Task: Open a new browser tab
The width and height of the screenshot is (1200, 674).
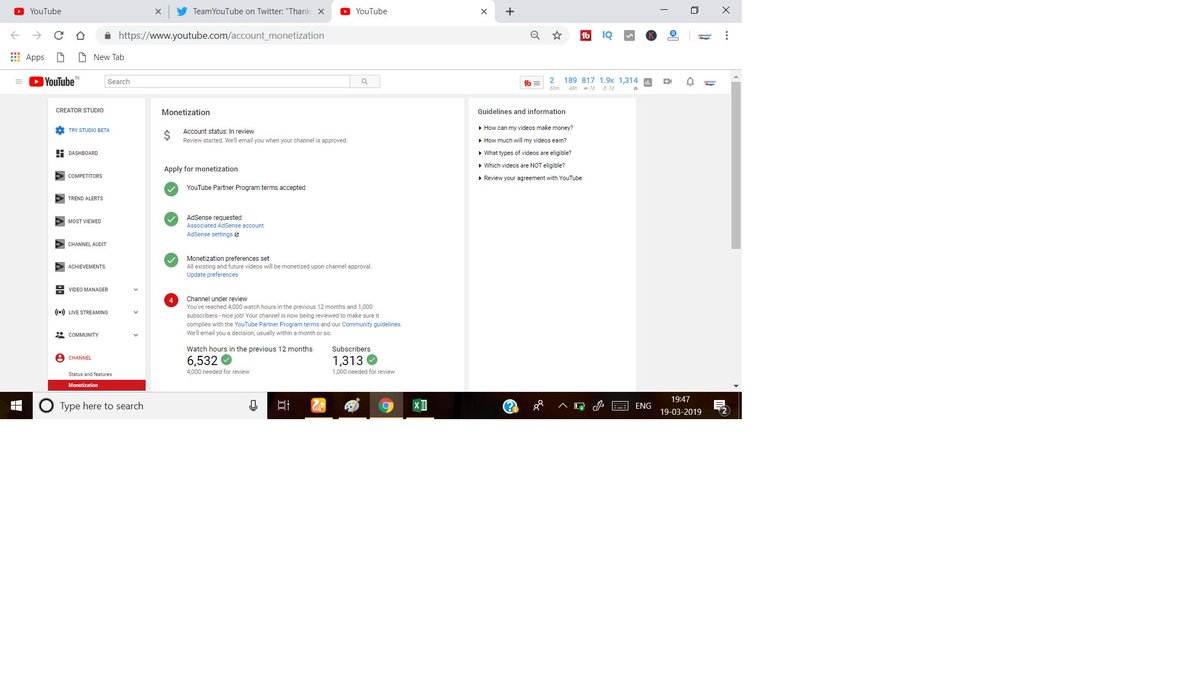Action: [x=510, y=11]
